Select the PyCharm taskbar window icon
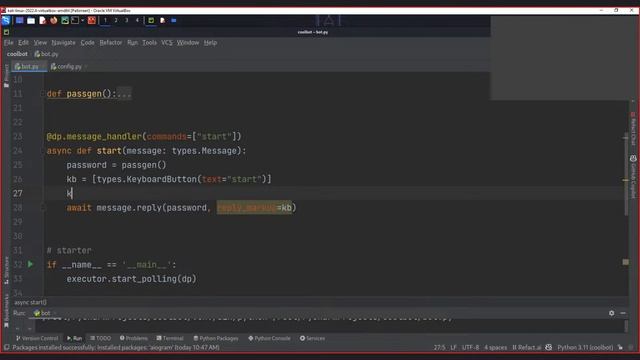The height and width of the screenshot is (360, 640). 151,20
